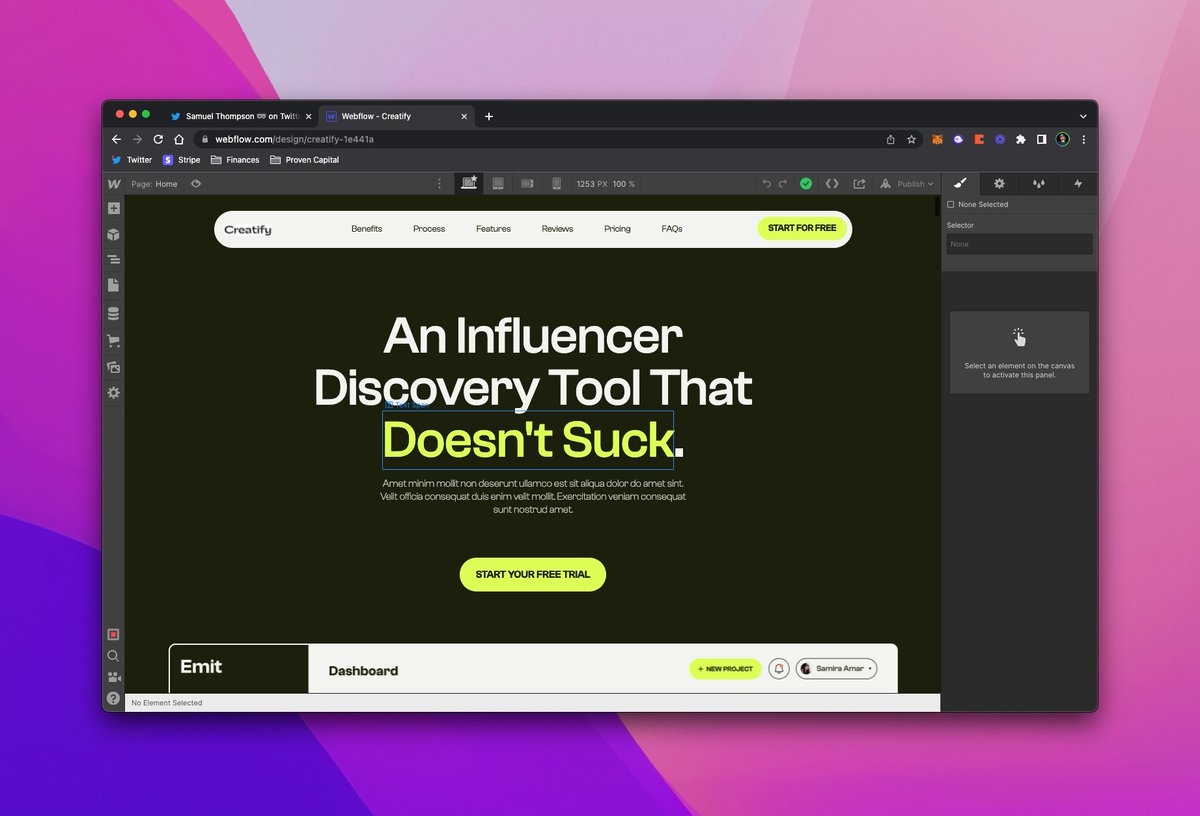
Task: Open the three-dot canvas settings menu
Action: tap(439, 184)
